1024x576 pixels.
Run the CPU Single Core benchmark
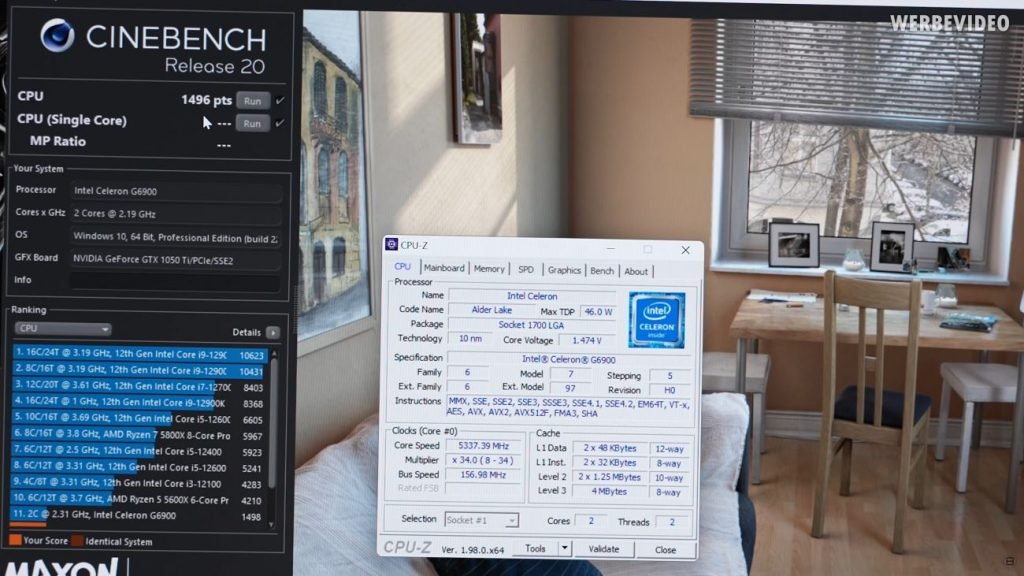pyautogui.click(x=253, y=123)
